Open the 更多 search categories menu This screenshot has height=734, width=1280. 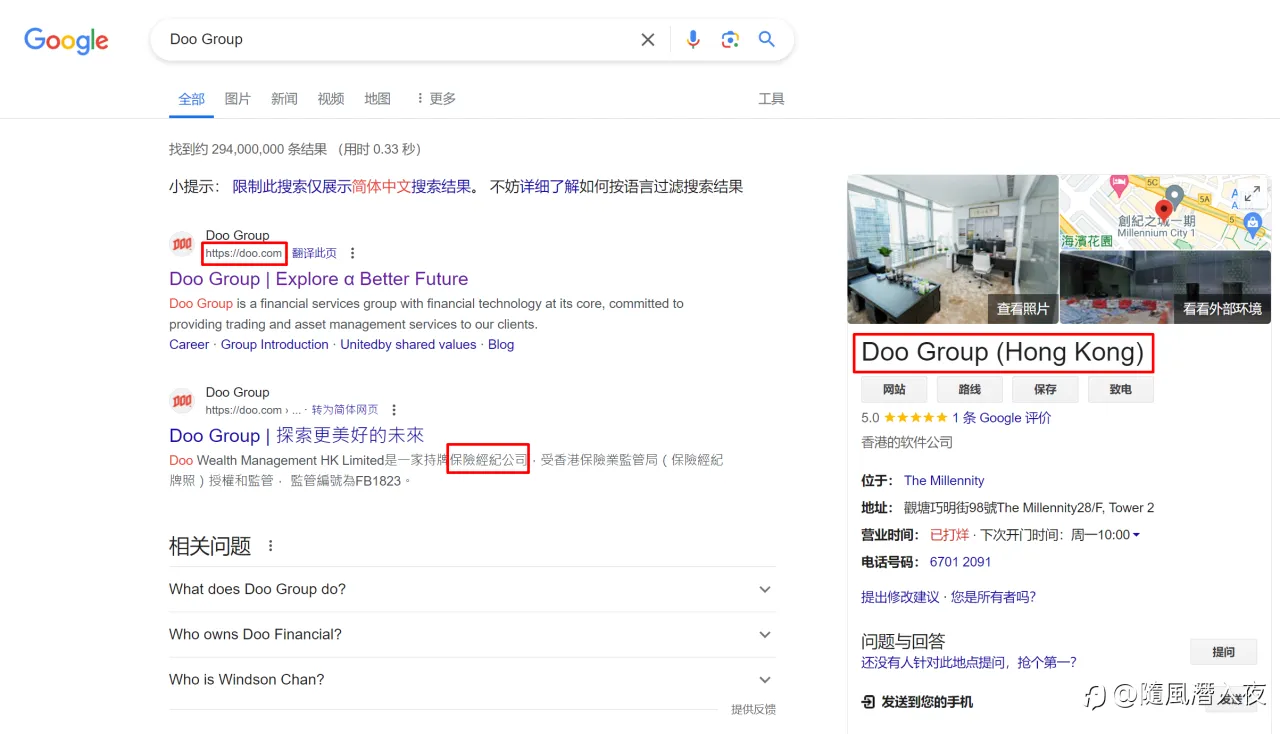pyautogui.click(x=435, y=99)
